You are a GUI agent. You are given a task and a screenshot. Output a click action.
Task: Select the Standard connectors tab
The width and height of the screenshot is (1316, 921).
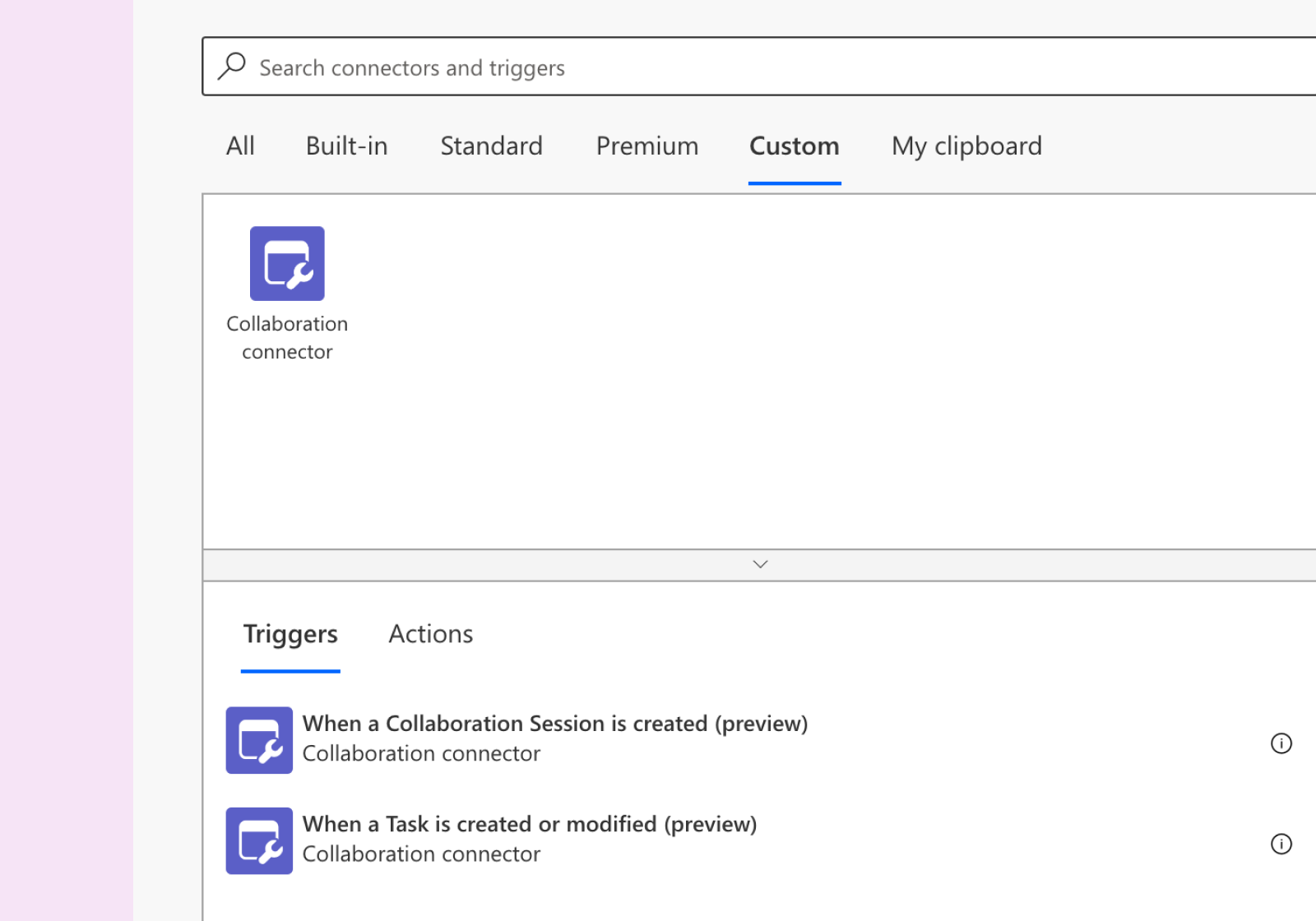(491, 146)
